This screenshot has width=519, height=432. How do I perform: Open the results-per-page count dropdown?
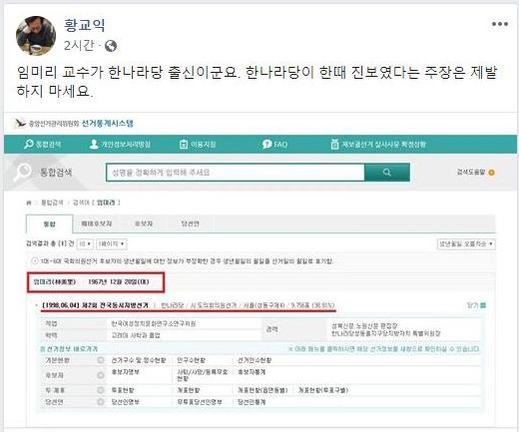pos(85,244)
